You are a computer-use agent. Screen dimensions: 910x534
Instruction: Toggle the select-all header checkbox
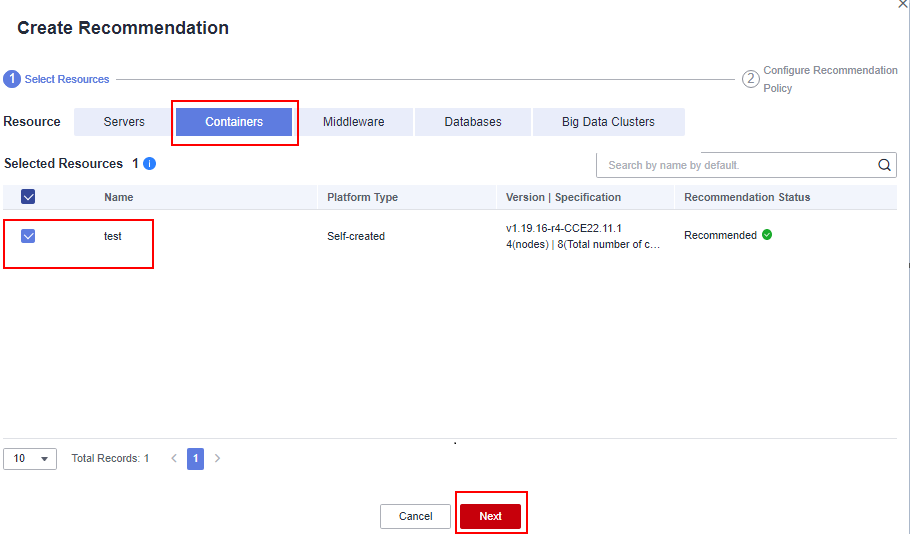pyautogui.click(x=28, y=197)
